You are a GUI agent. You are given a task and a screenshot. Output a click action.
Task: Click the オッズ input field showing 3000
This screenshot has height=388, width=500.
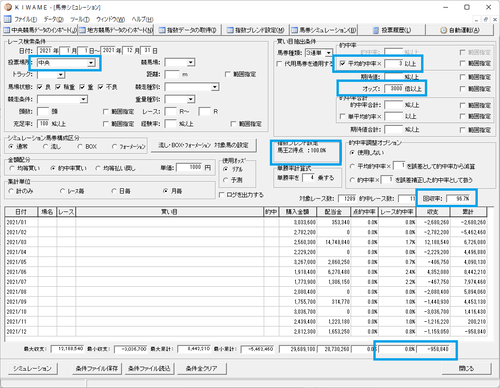[394, 89]
